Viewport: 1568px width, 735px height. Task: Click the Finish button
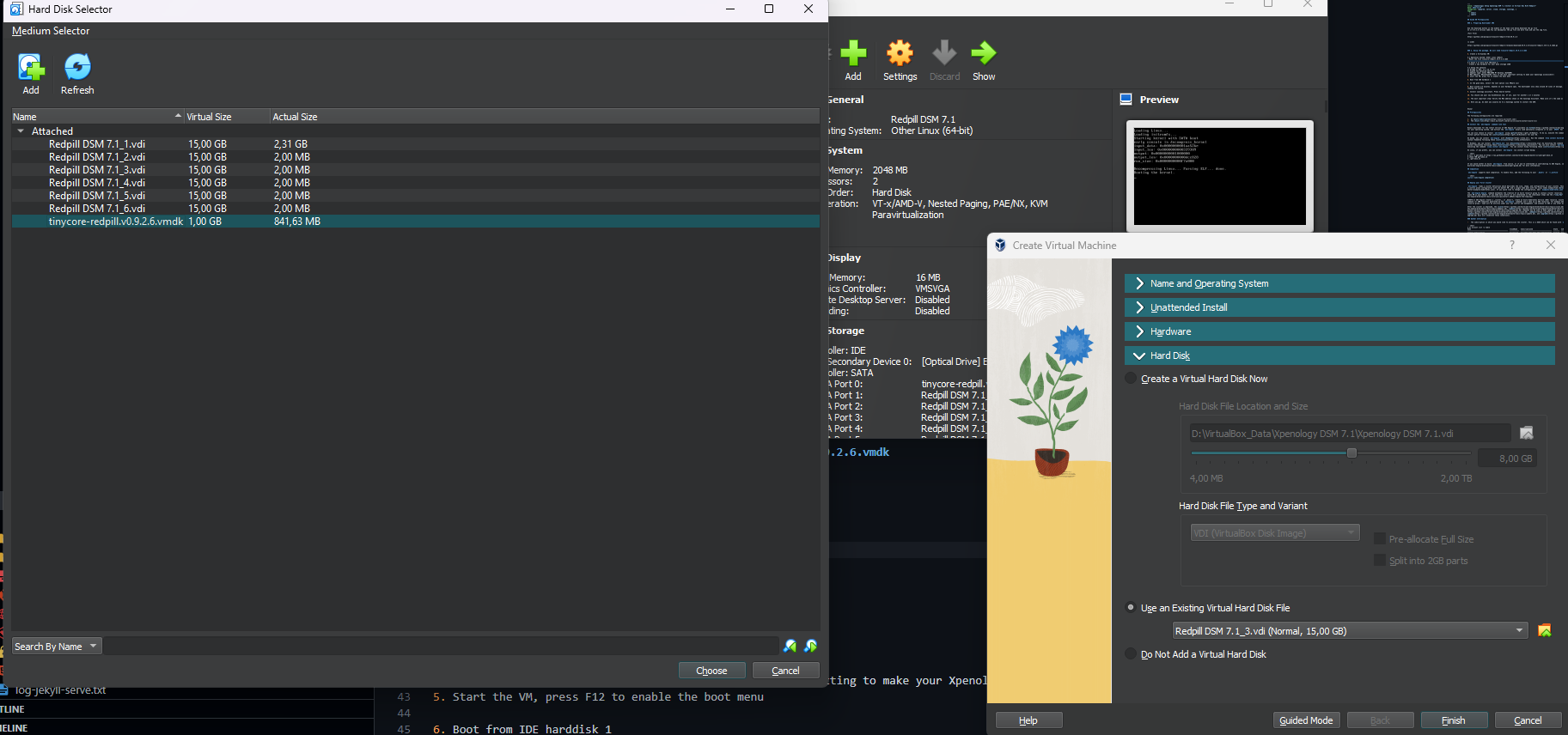click(x=1454, y=720)
